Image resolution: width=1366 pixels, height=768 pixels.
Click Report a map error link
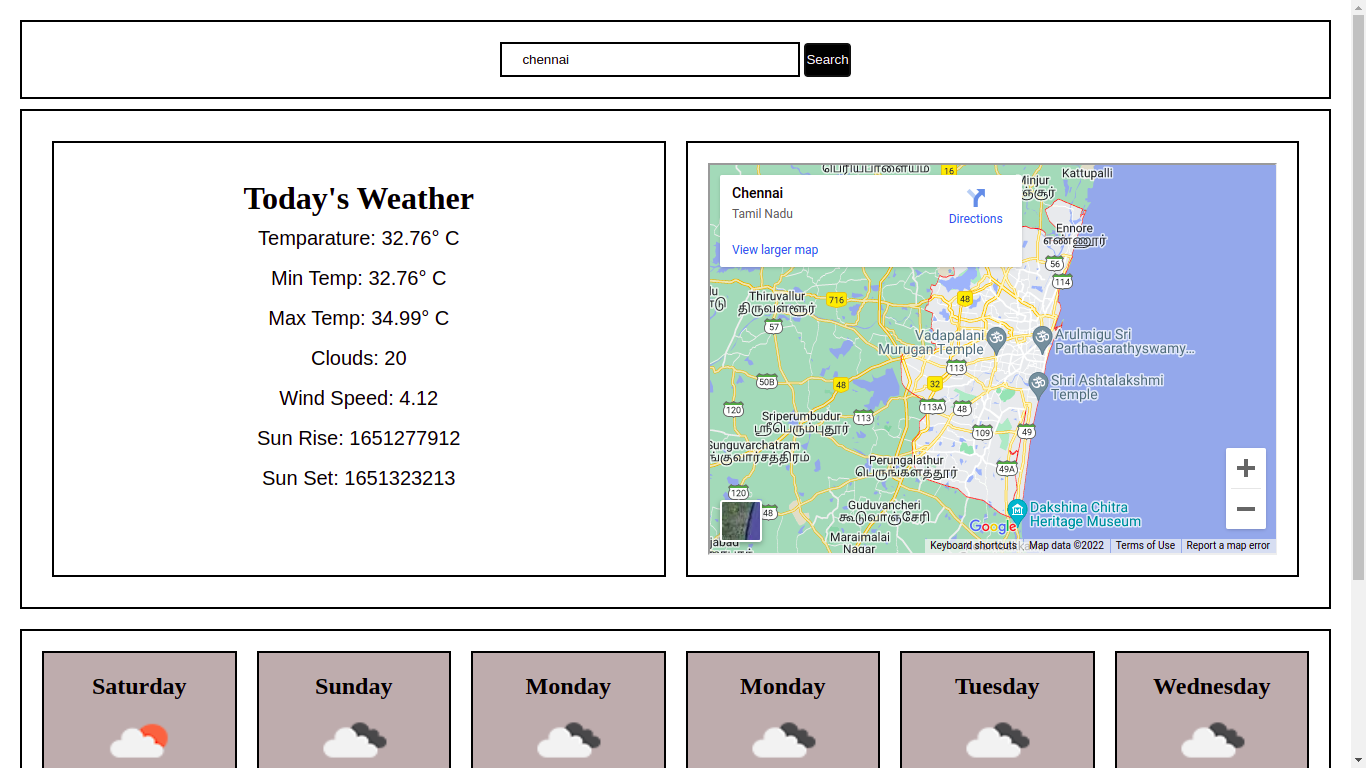click(x=1228, y=546)
